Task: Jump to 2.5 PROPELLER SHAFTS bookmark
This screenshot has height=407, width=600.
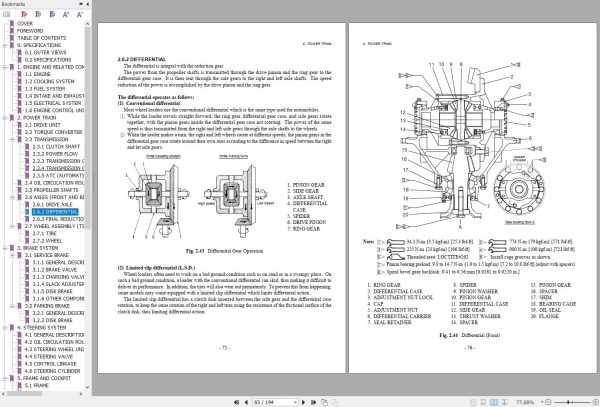Action: click(51, 190)
